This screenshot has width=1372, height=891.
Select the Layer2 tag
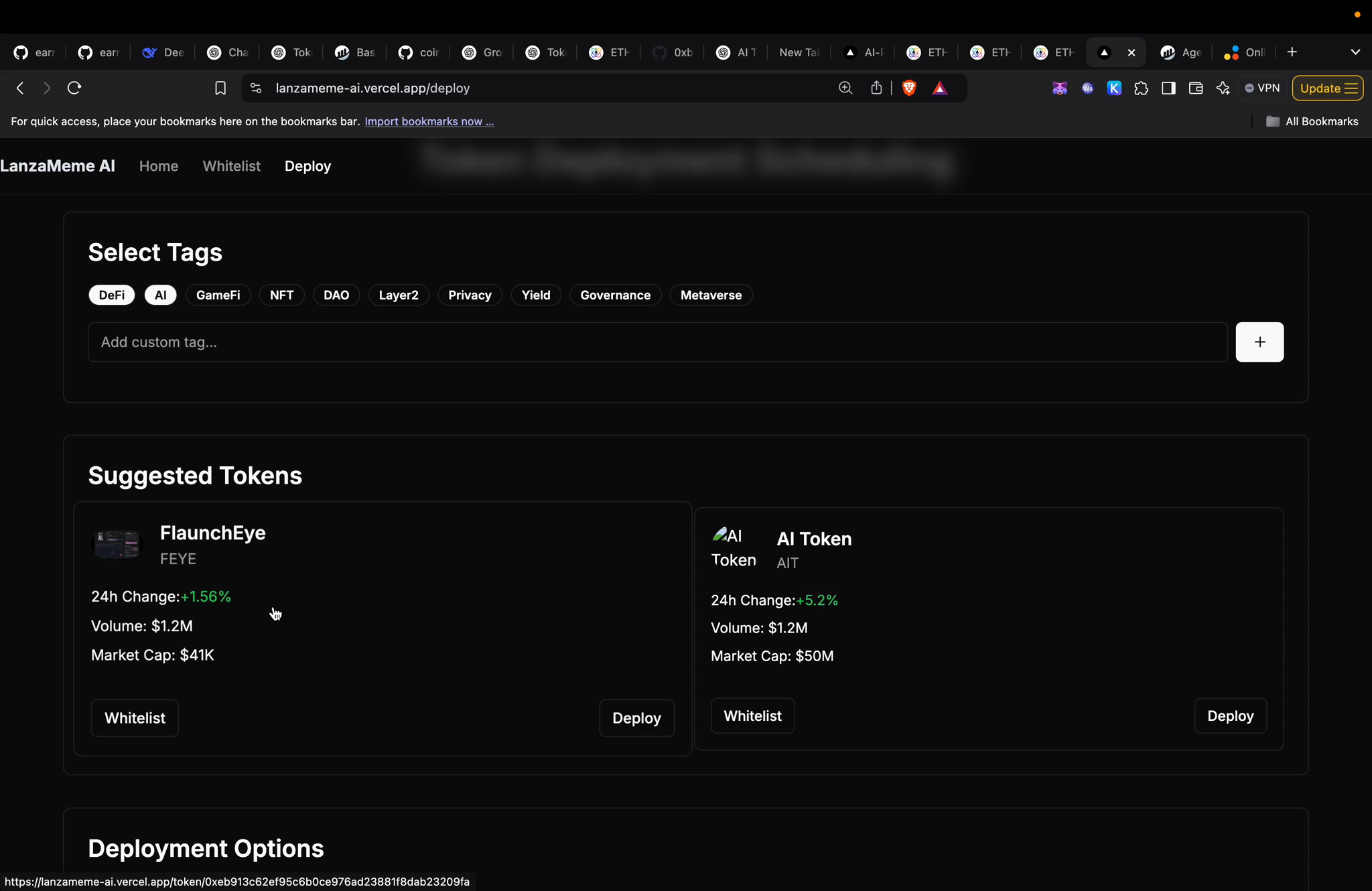pyautogui.click(x=399, y=295)
